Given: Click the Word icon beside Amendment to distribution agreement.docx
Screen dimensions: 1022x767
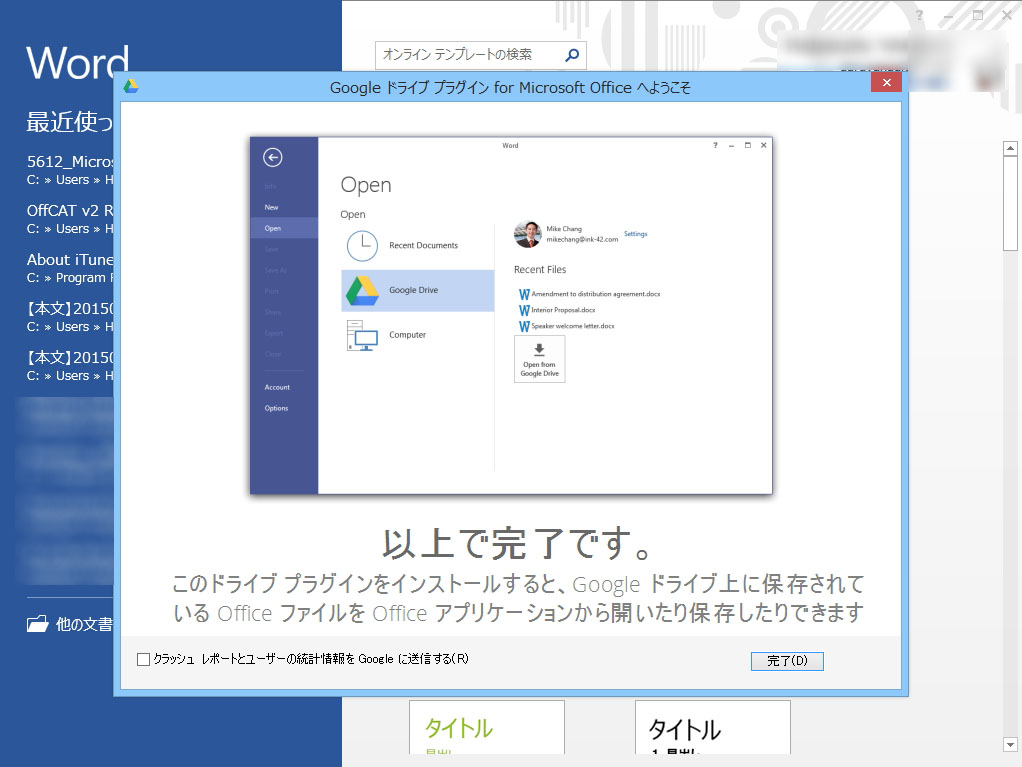Looking at the screenshot, I should (522, 294).
